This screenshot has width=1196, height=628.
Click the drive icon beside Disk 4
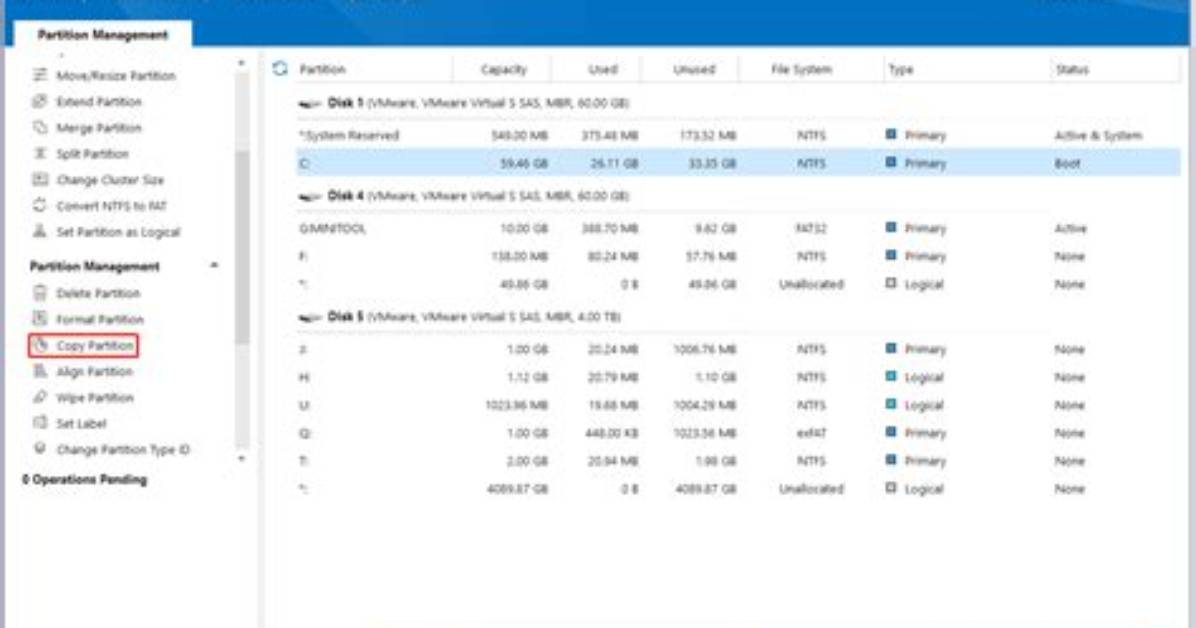click(310, 196)
